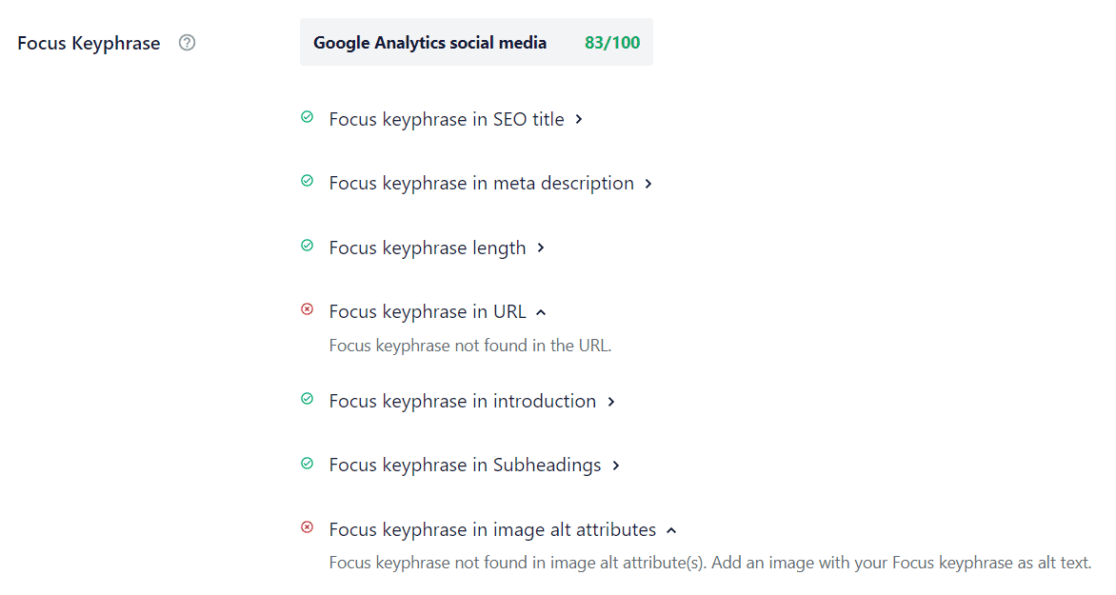Click the green check beside SEO title result
This screenshot has height=595, width=1116.
pyautogui.click(x=306, y=117)
